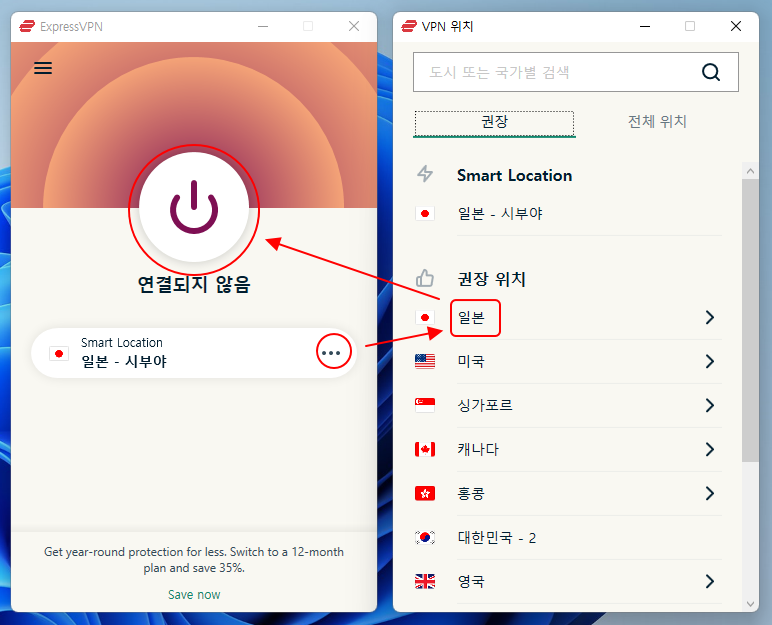Click the Japan flag in Smart Location card
Viewport: 772px width, 625px height.
tap(59, 353)
